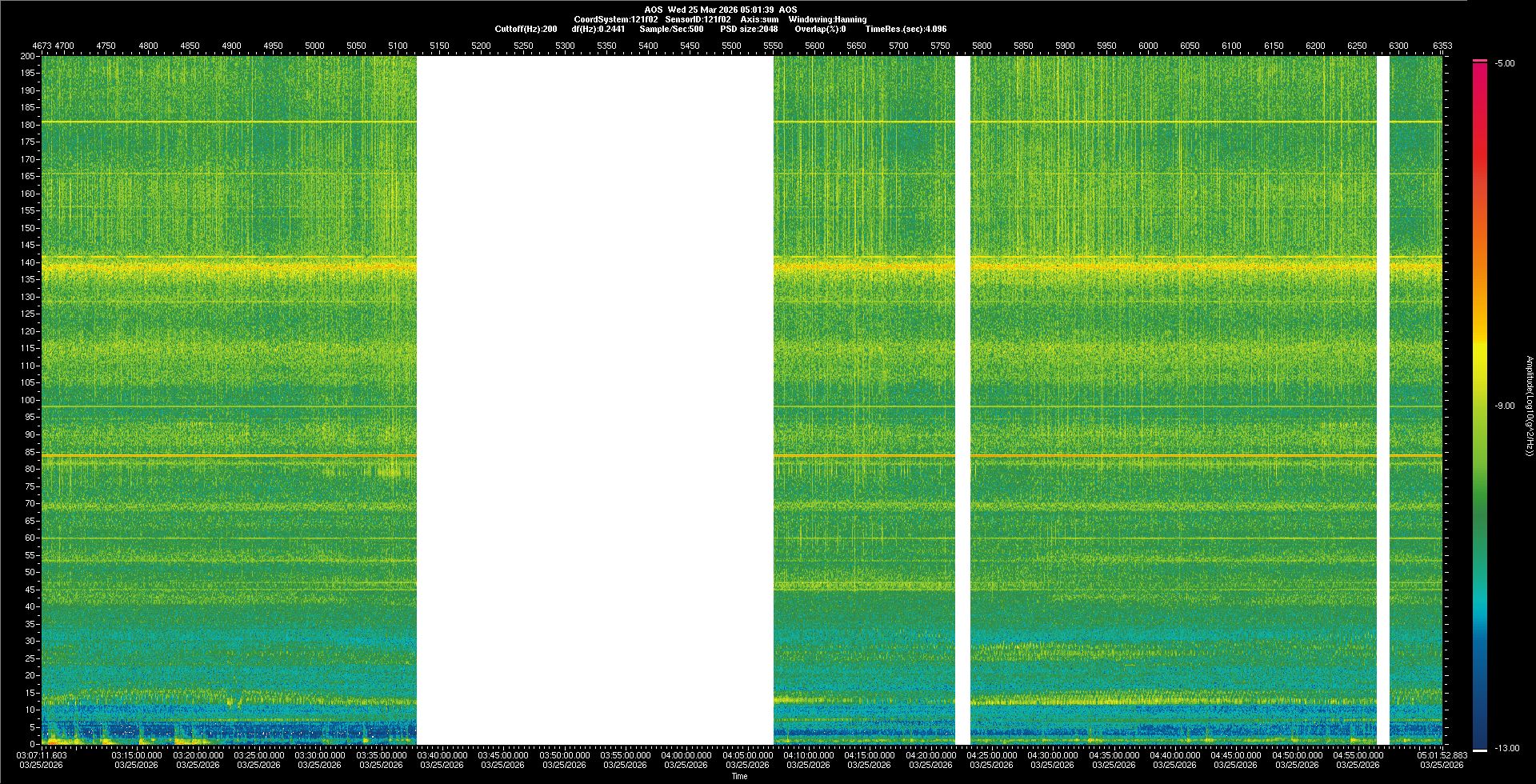Click the 200 Hz frequency axis label
The width and height of the screenshot is (1536, 784).
[27, 57]
